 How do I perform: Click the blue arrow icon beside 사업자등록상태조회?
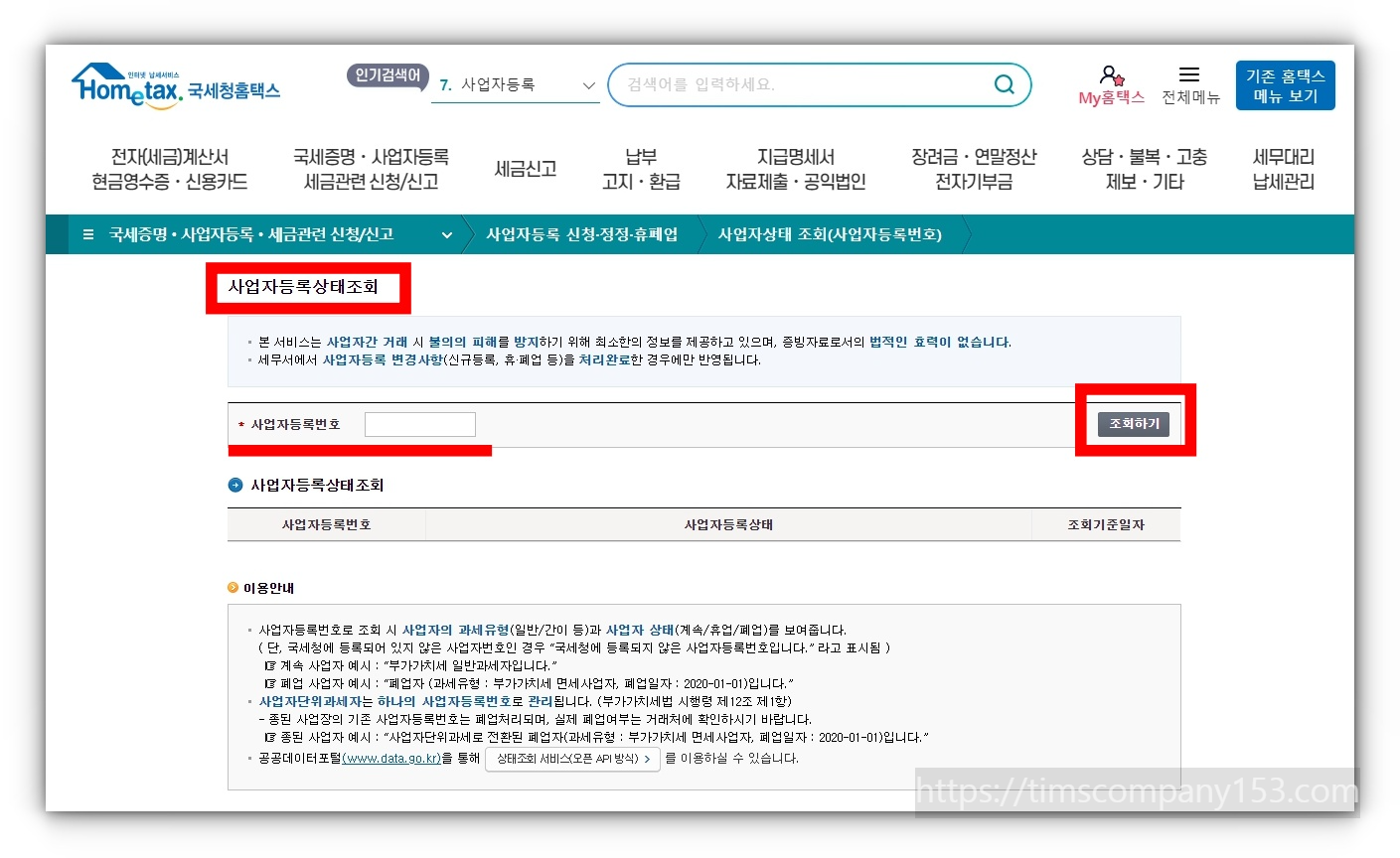[x=234, y=486]
